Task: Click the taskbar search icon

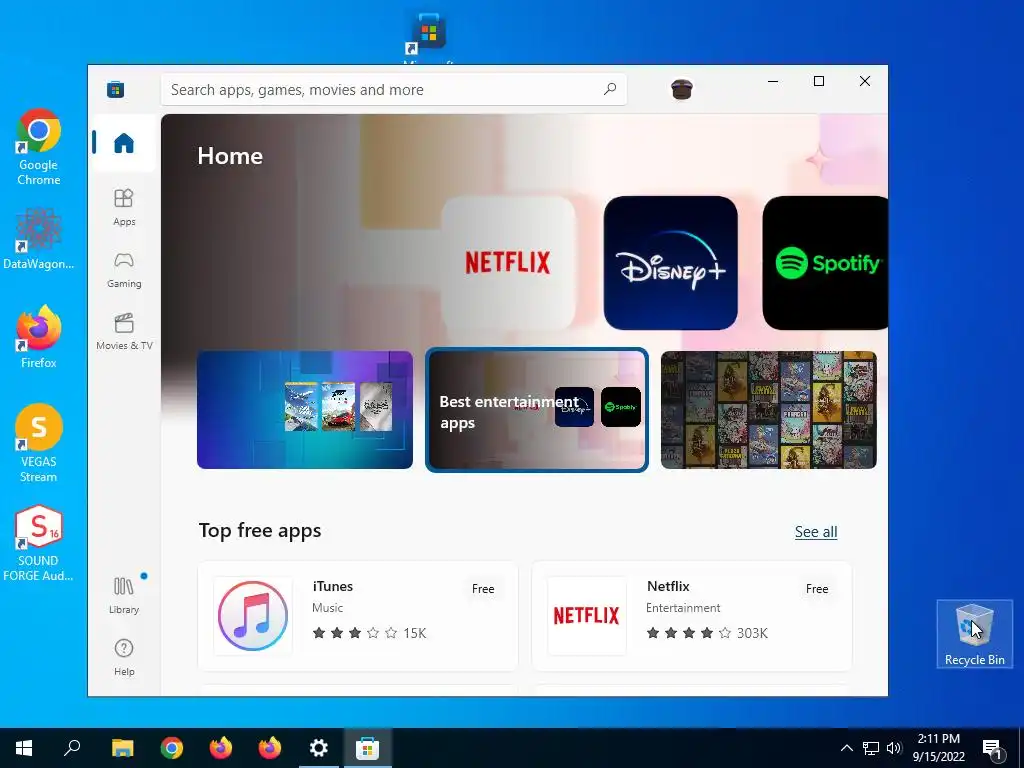Action: (x=72, y=748)
